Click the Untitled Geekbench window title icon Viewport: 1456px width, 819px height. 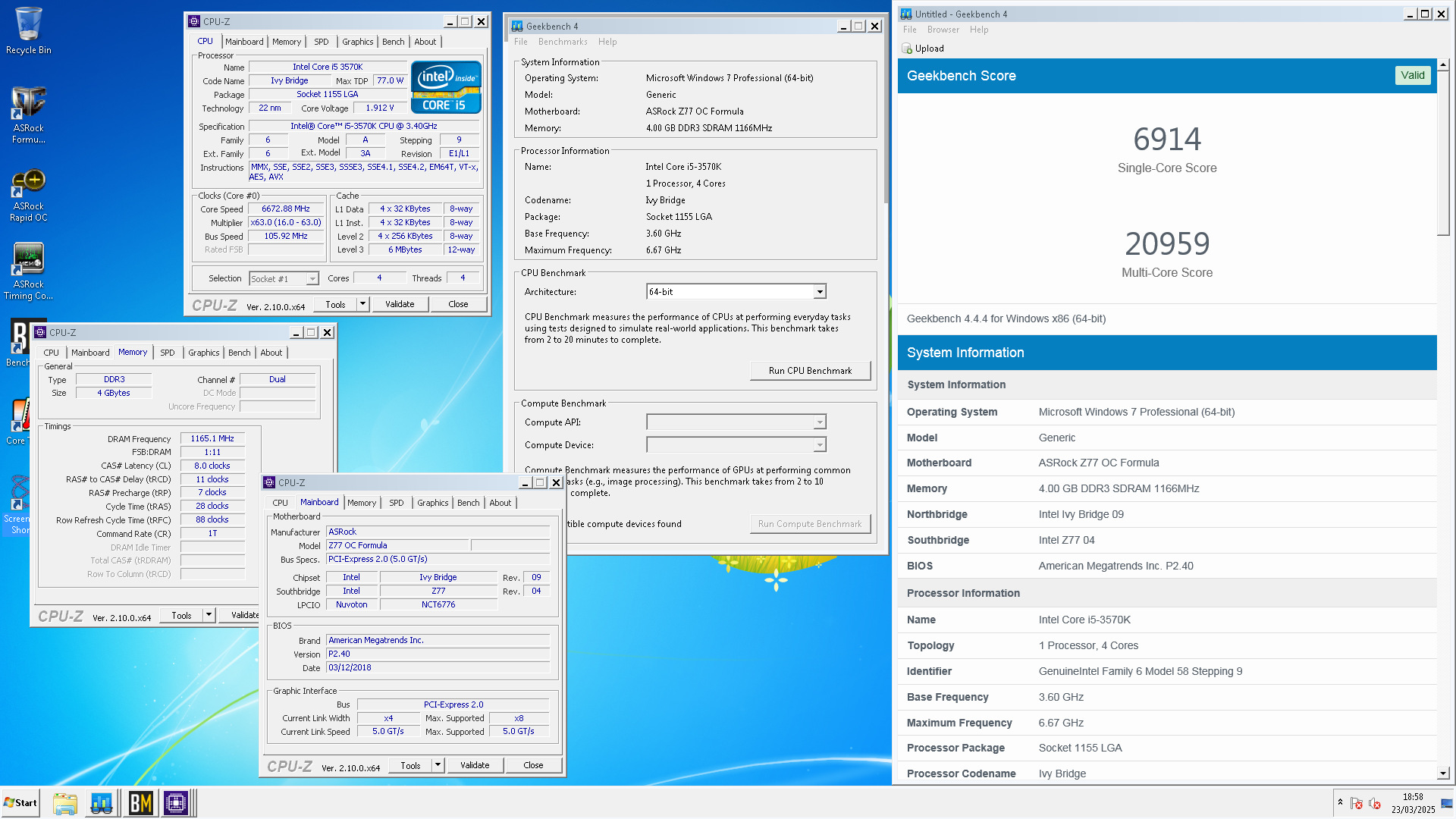coord(905,14)
